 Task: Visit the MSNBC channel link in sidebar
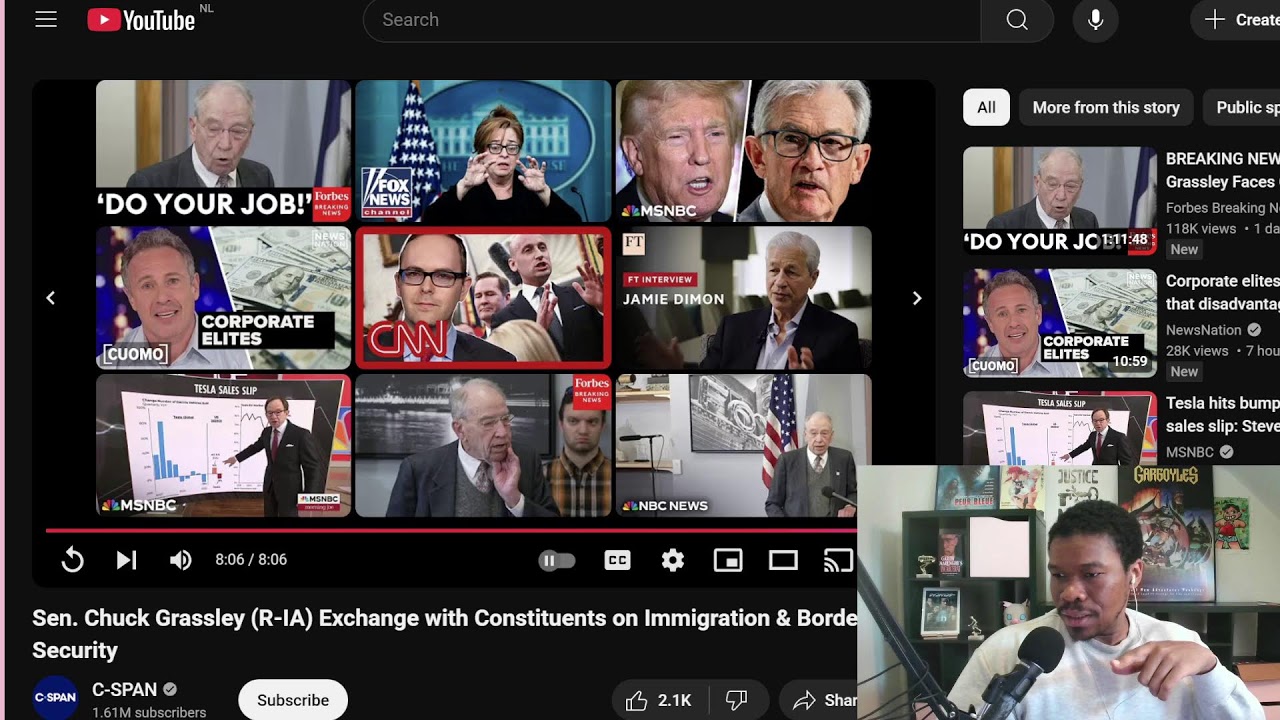coord(1190,452)
